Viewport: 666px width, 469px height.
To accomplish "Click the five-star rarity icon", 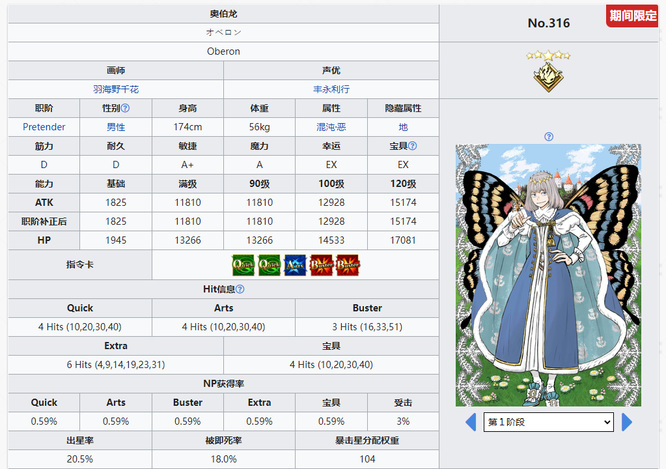I will (548, 55).
